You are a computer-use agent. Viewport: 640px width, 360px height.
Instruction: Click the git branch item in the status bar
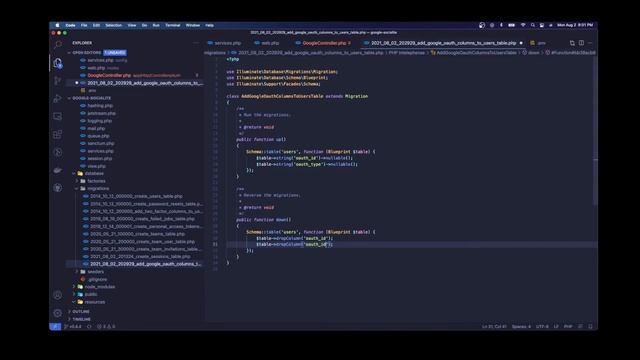coord(73,327)
